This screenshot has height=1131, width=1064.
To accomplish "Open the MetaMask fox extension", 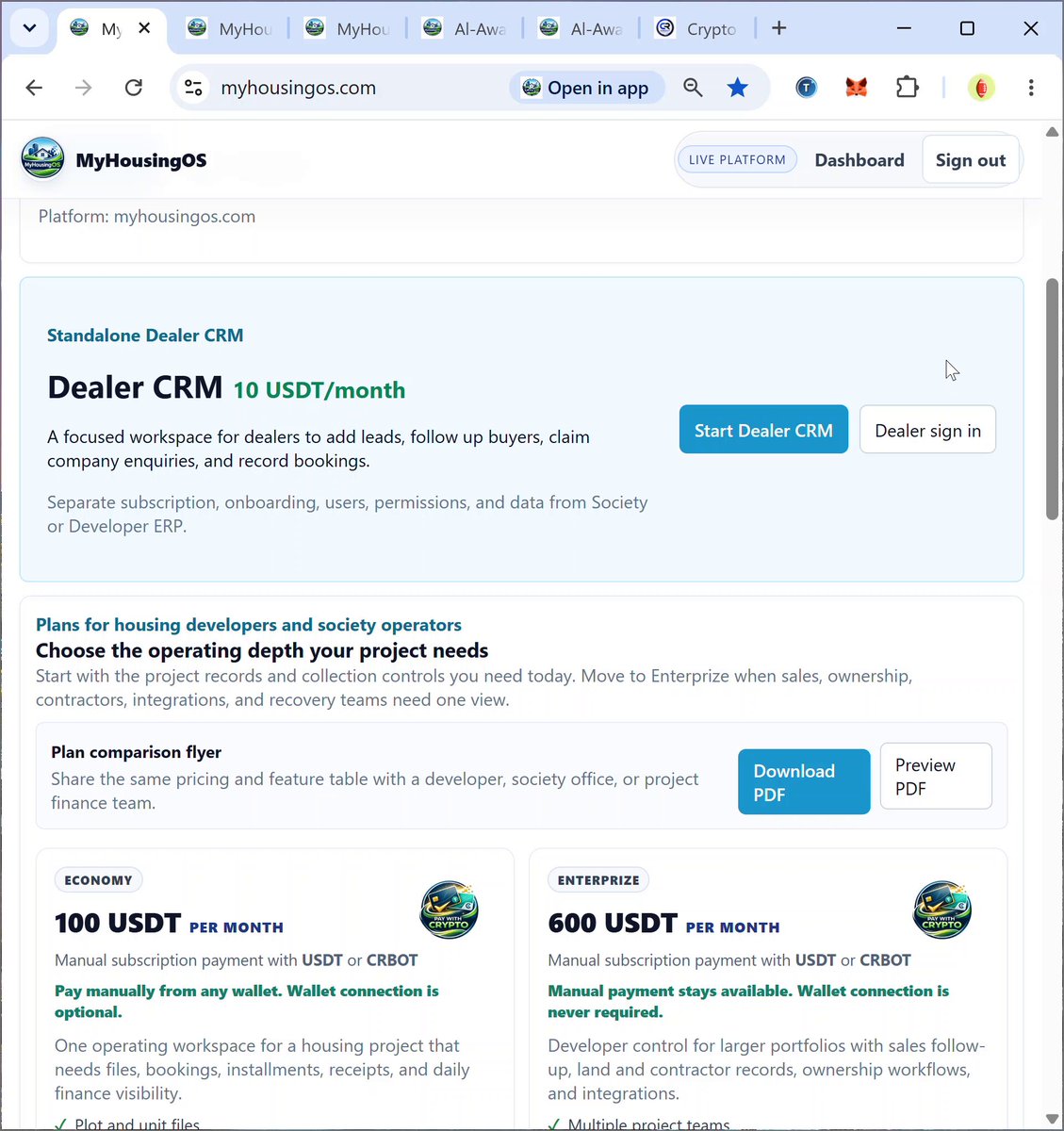I will point(856,88).
